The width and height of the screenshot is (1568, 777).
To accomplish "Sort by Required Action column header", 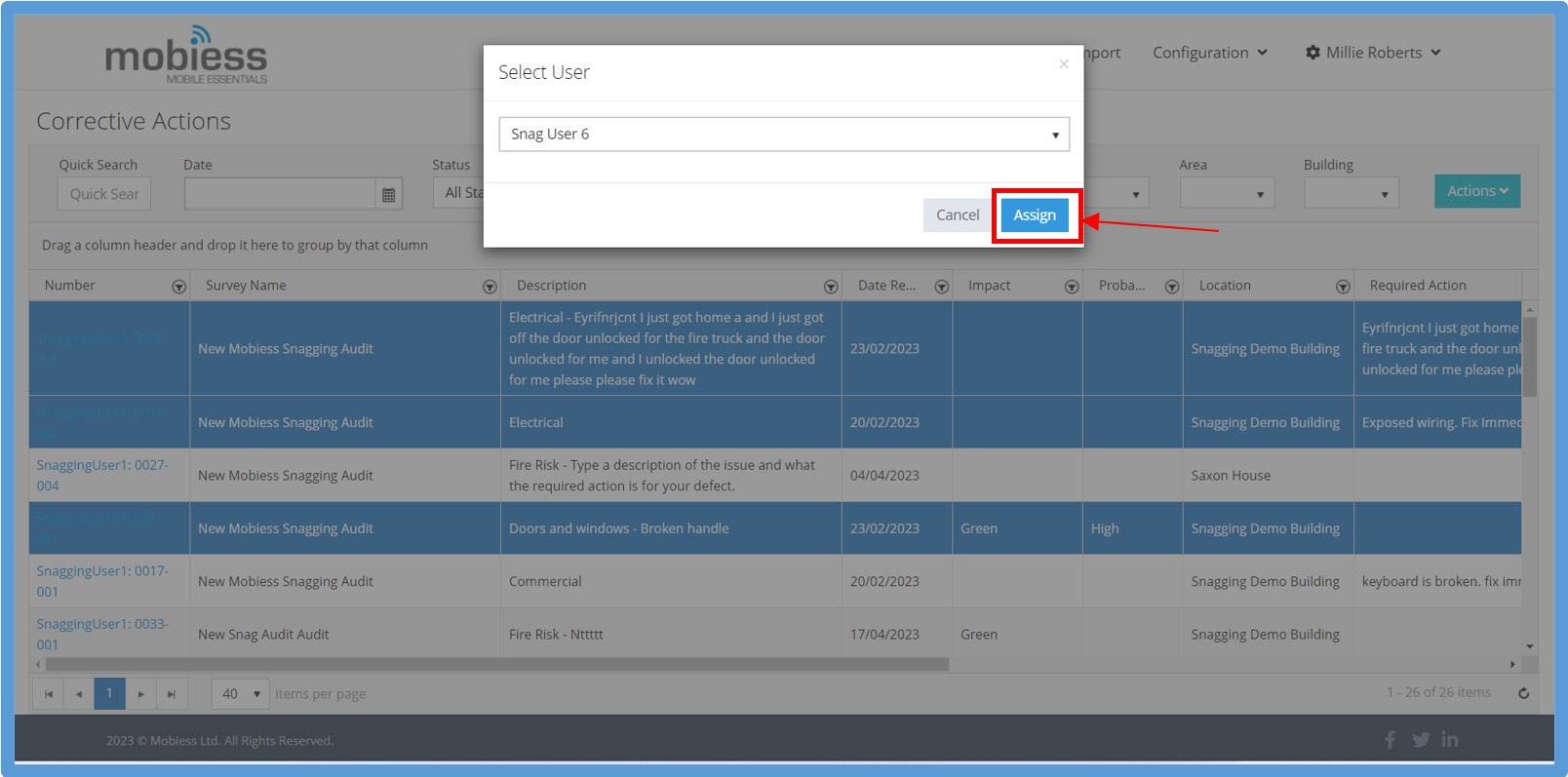I will point(1418,286).
